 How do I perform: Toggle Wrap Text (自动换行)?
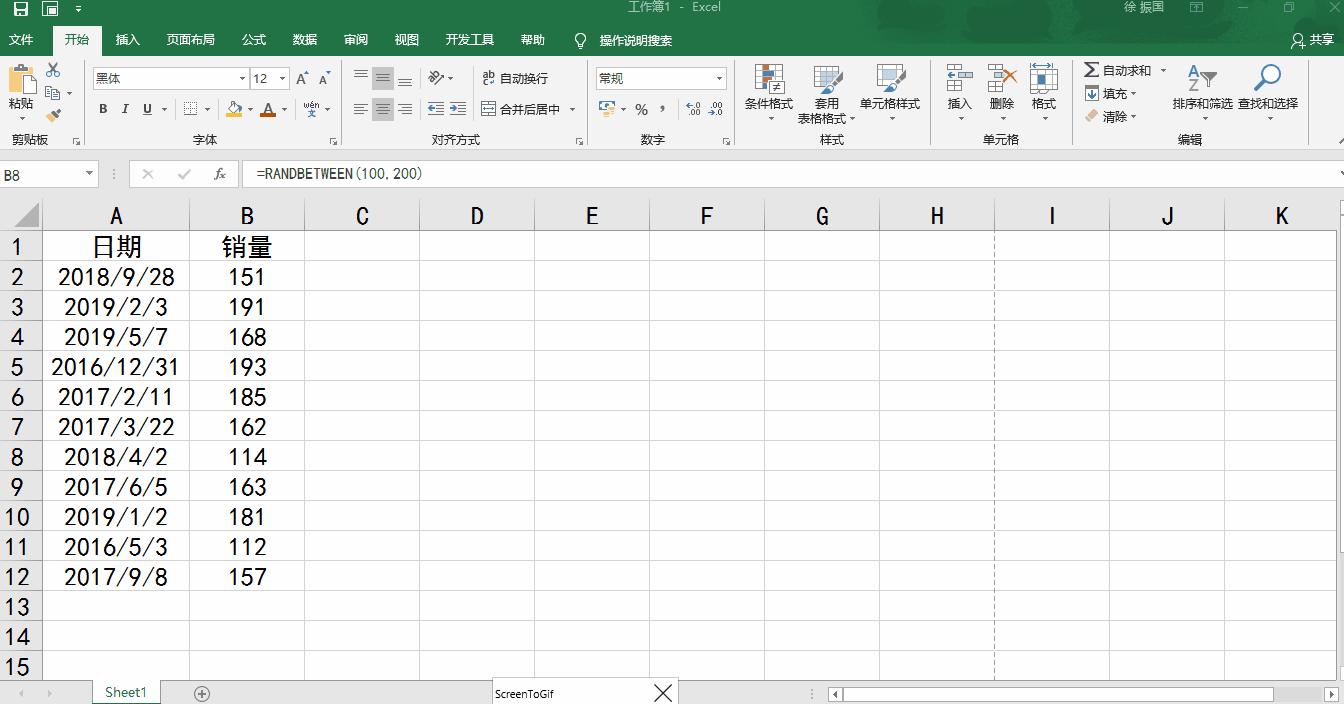pyautogui.click(x=515, y=78)
